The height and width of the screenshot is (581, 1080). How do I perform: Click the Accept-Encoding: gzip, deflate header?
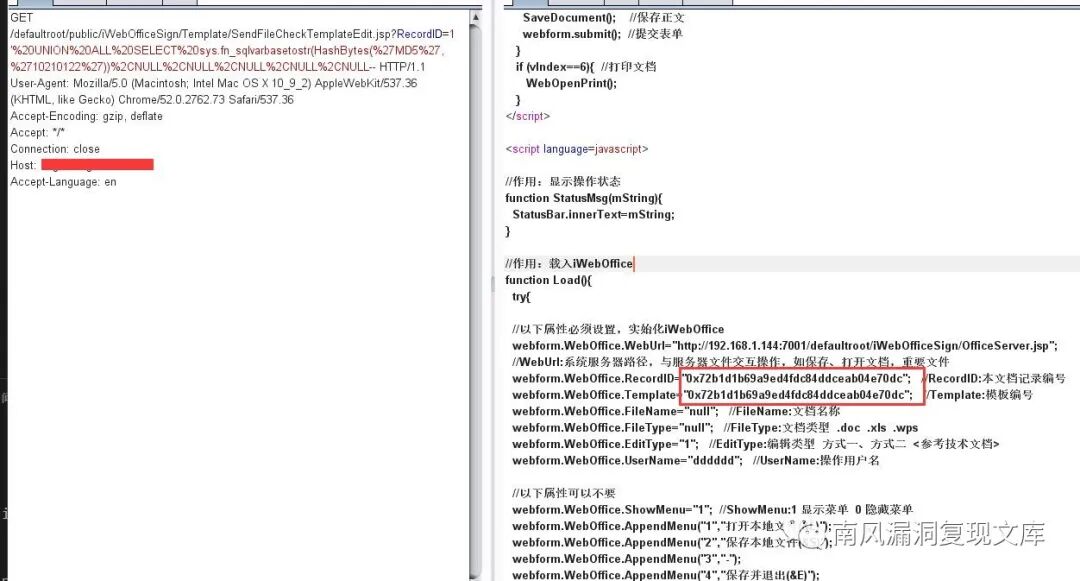(x=86, y=116)
